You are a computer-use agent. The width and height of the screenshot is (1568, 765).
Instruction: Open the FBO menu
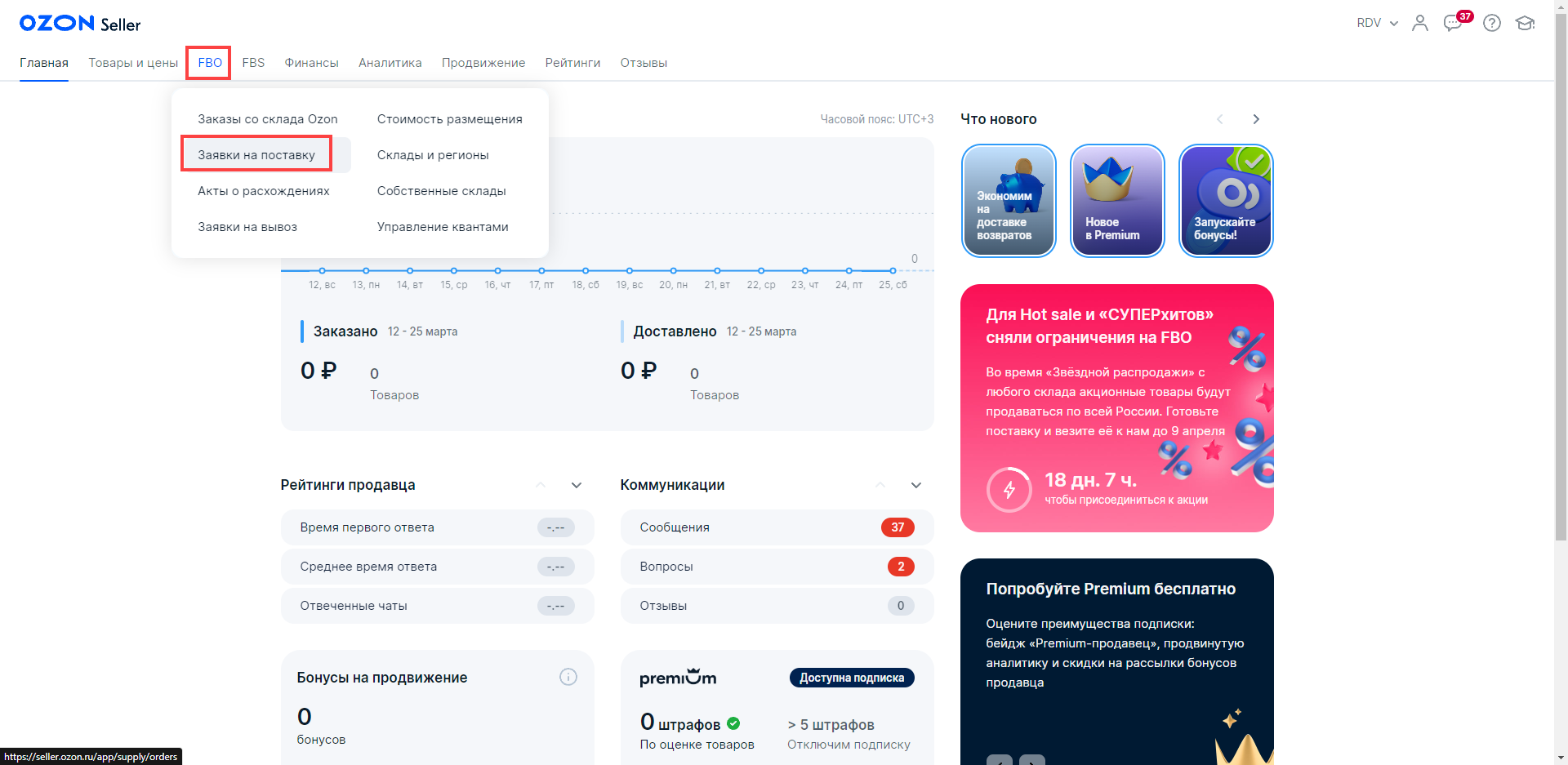tap(210, 63)
